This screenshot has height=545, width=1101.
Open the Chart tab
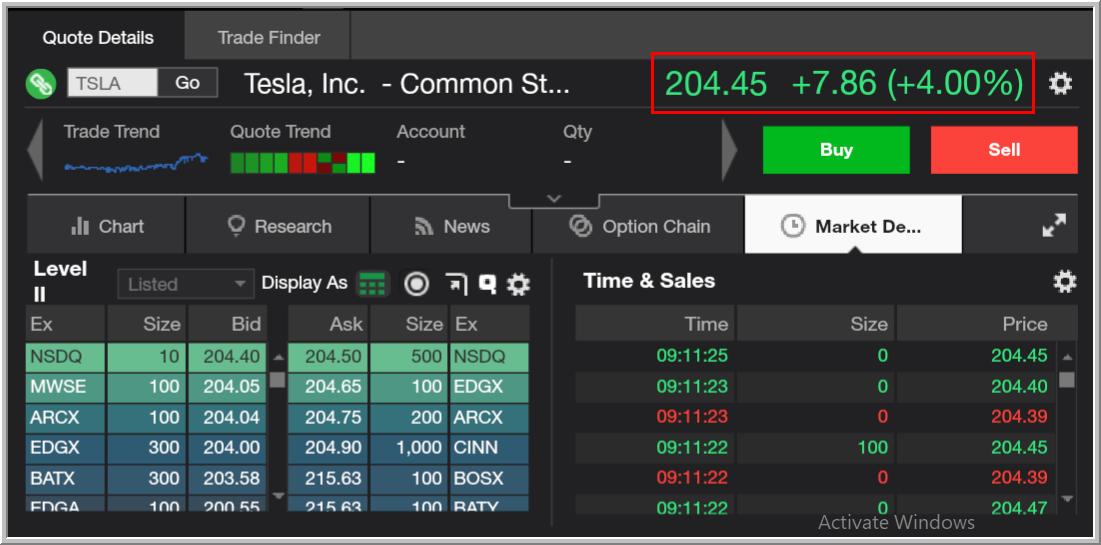point(106,225)
